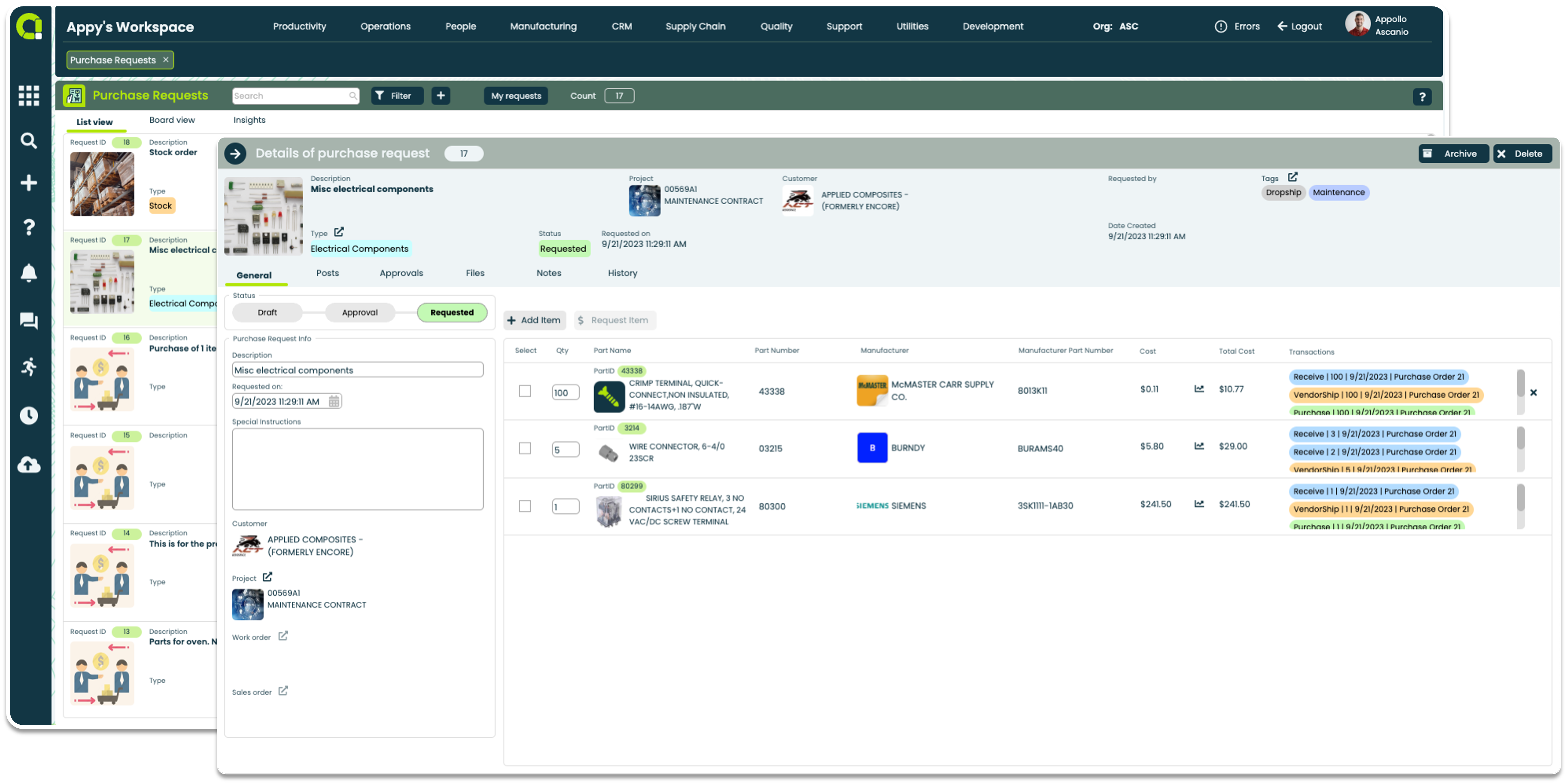Remove the crimp terminal item with X
The image size is (1567, 784).
(x=1533, y=392)
